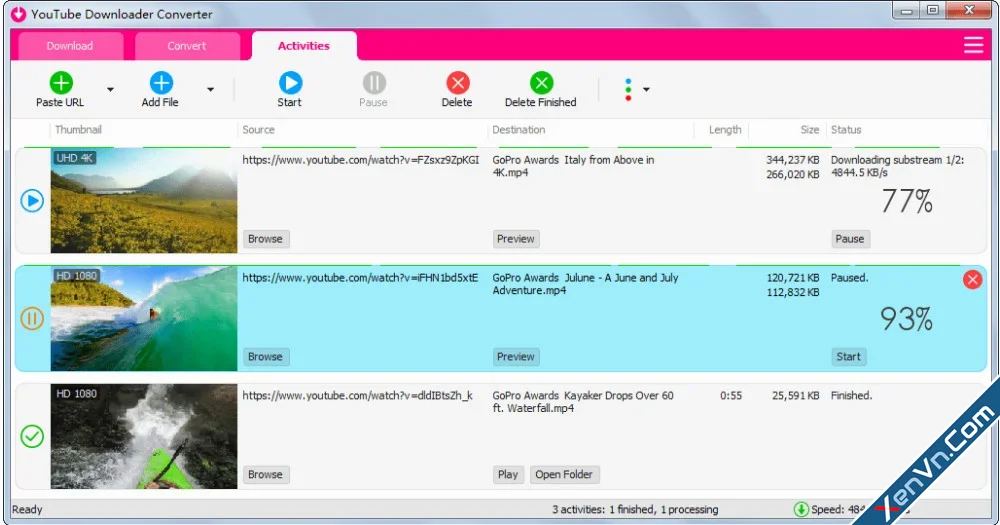Play the Kayaker Drops Over 60 ft video
This screenshot has width=1000, height=525.
point(508,475)
